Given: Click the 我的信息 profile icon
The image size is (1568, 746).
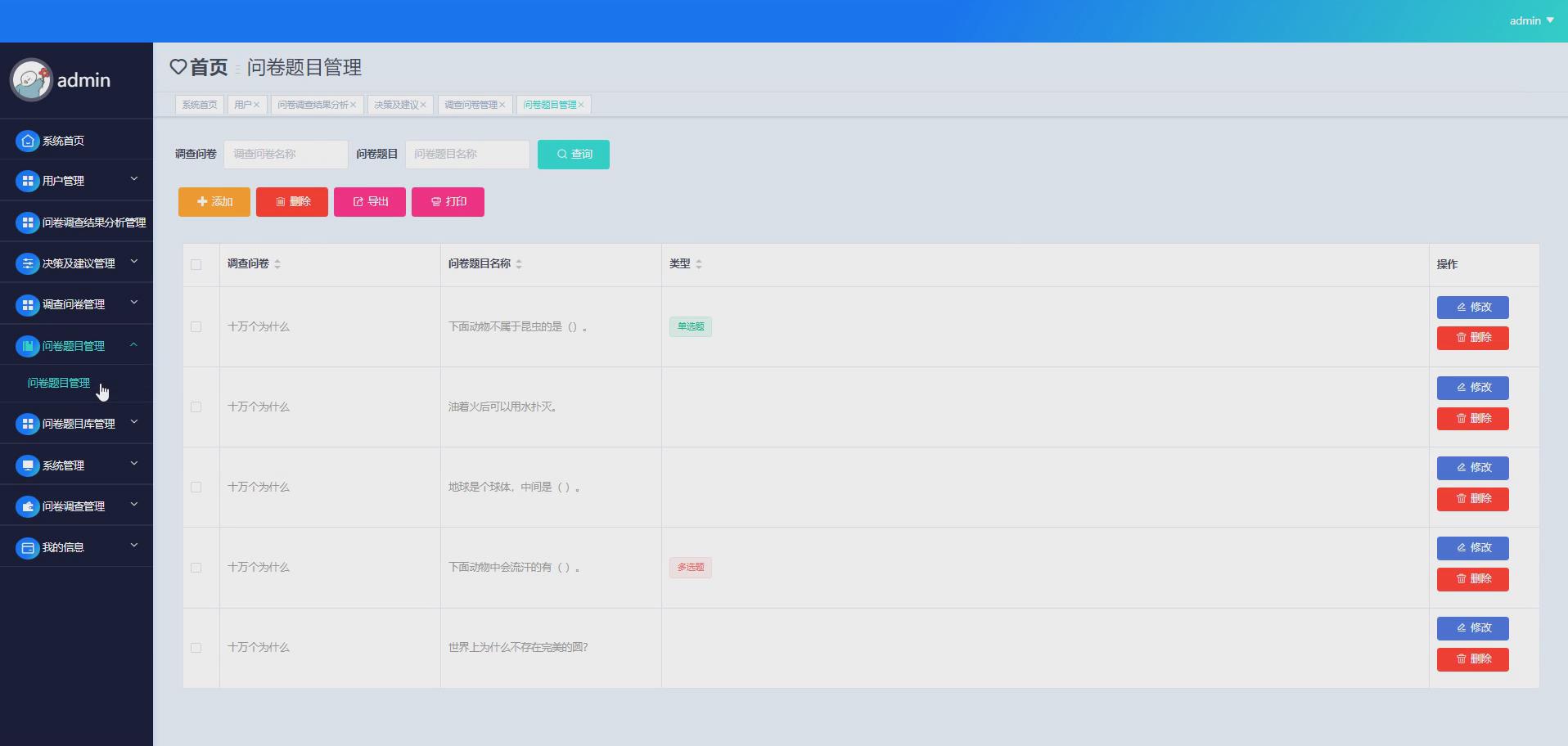Looking at the screenshot, I should coord(26,547).
